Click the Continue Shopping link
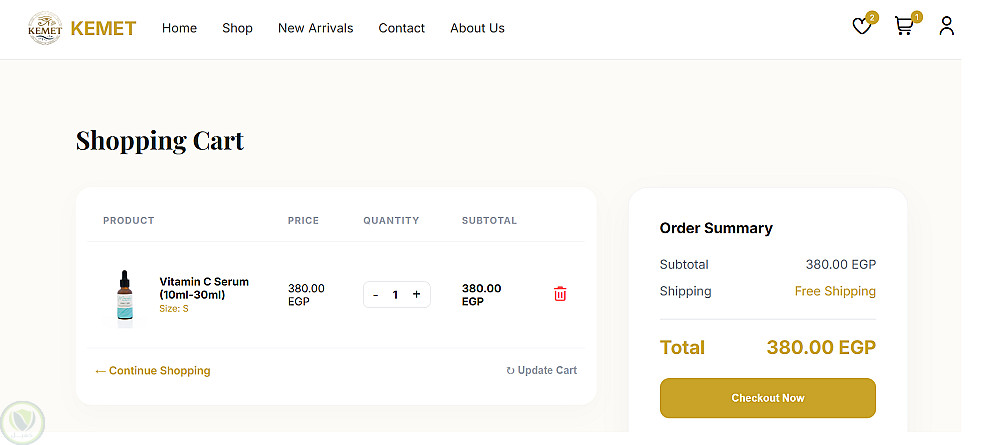The image size is (1000, 445). pyautogui.click(x=153, y=371)
